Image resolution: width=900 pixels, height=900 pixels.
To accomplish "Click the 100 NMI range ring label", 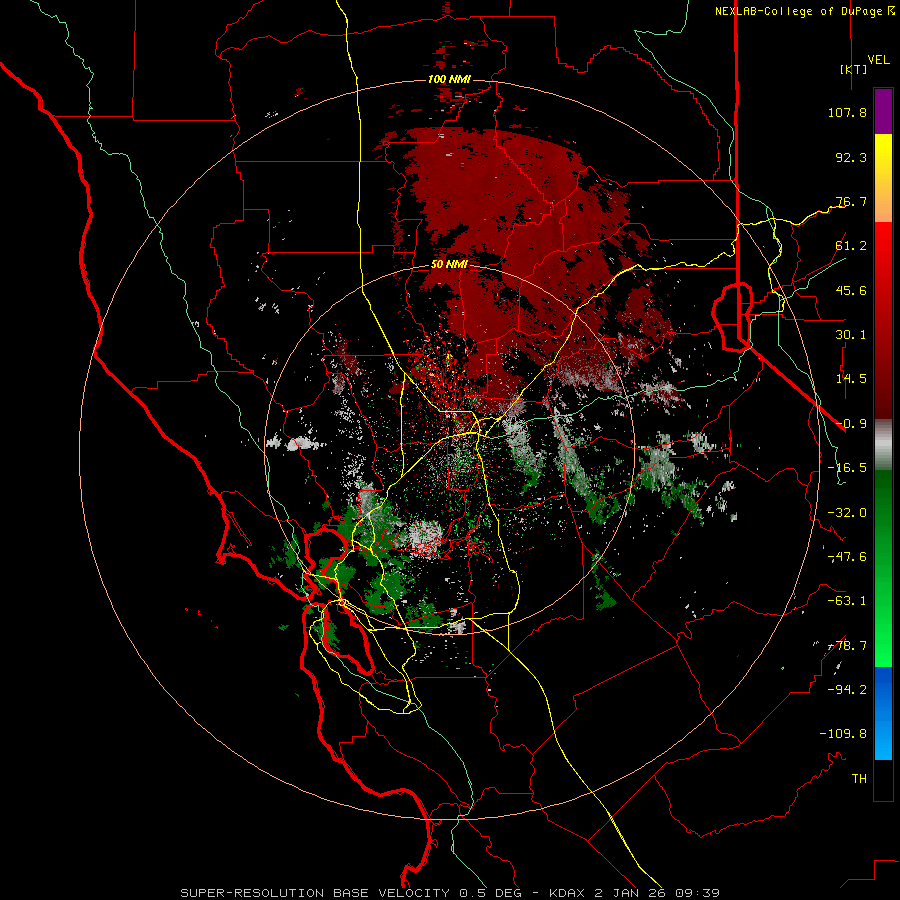I will [449, 79].
